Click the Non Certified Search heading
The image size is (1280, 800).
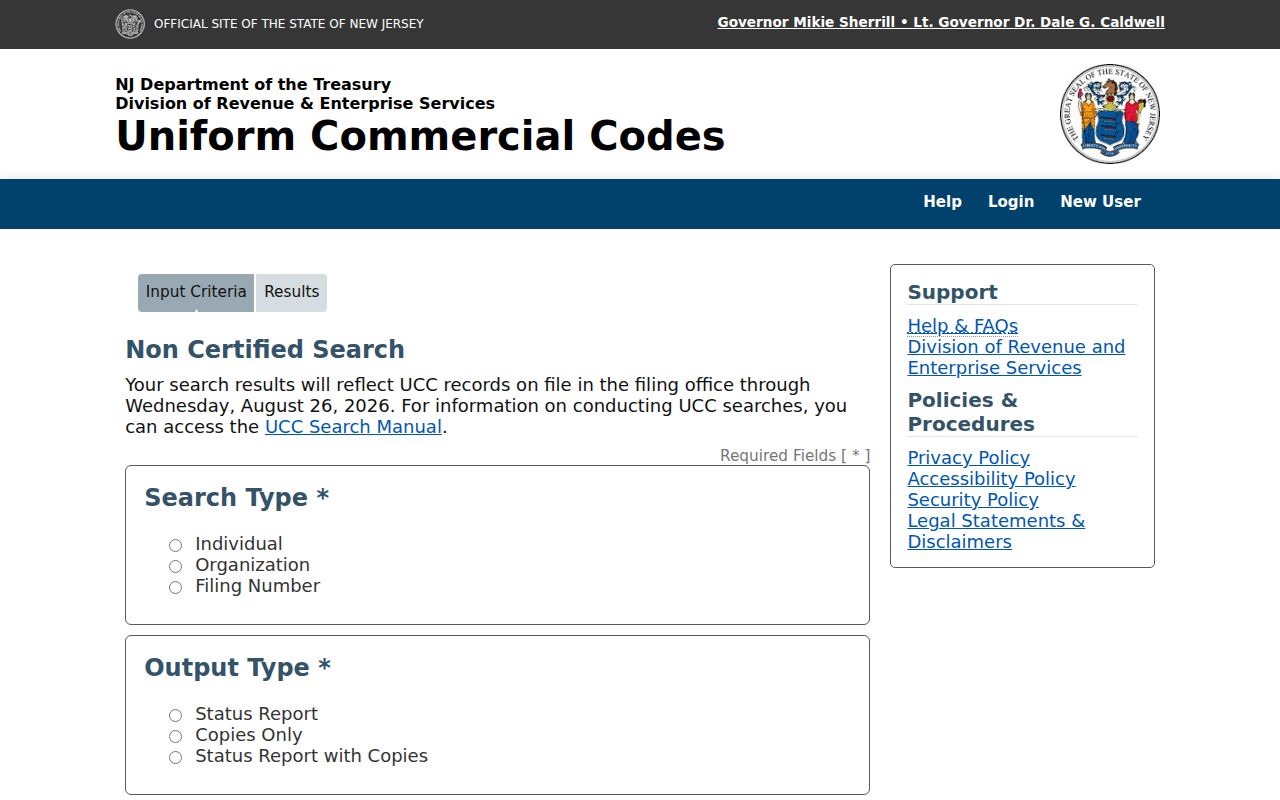(265, 350)
